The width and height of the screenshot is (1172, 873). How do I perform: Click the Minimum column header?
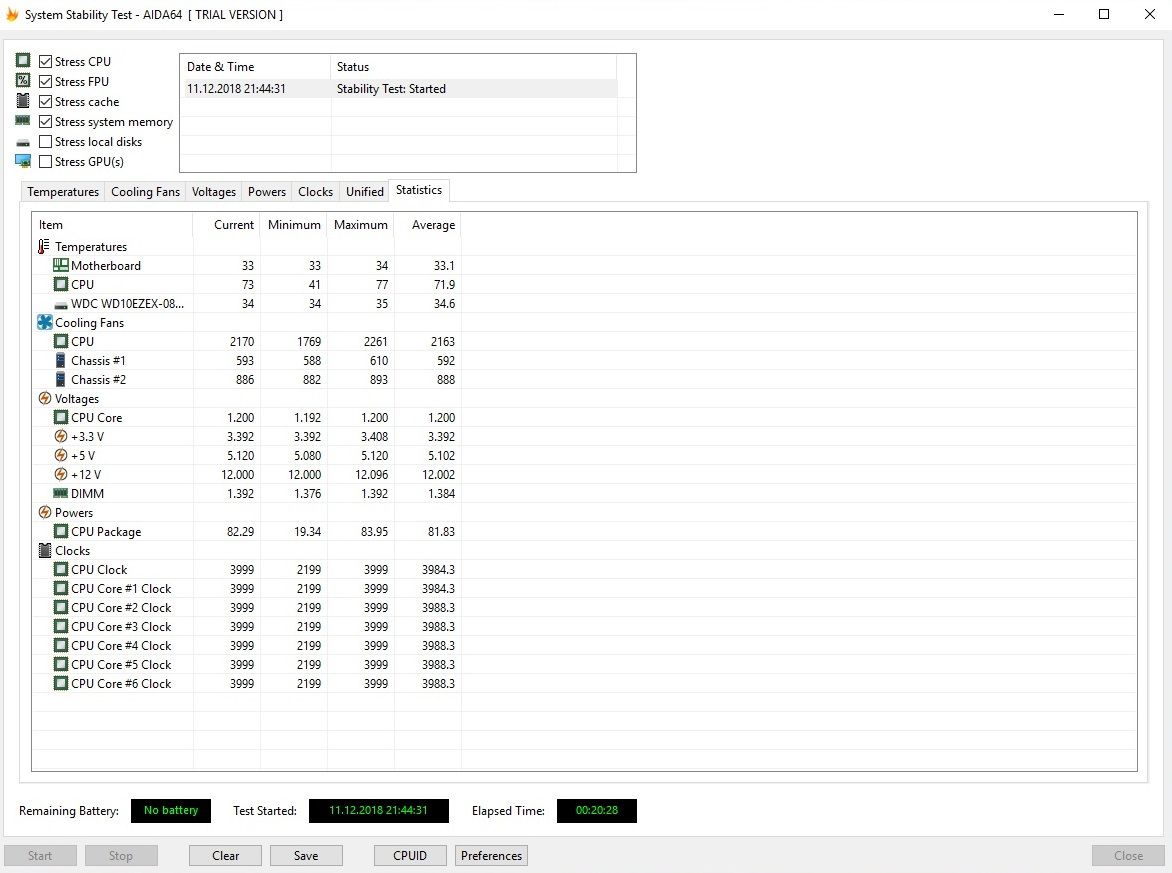(x=294, y=224)
